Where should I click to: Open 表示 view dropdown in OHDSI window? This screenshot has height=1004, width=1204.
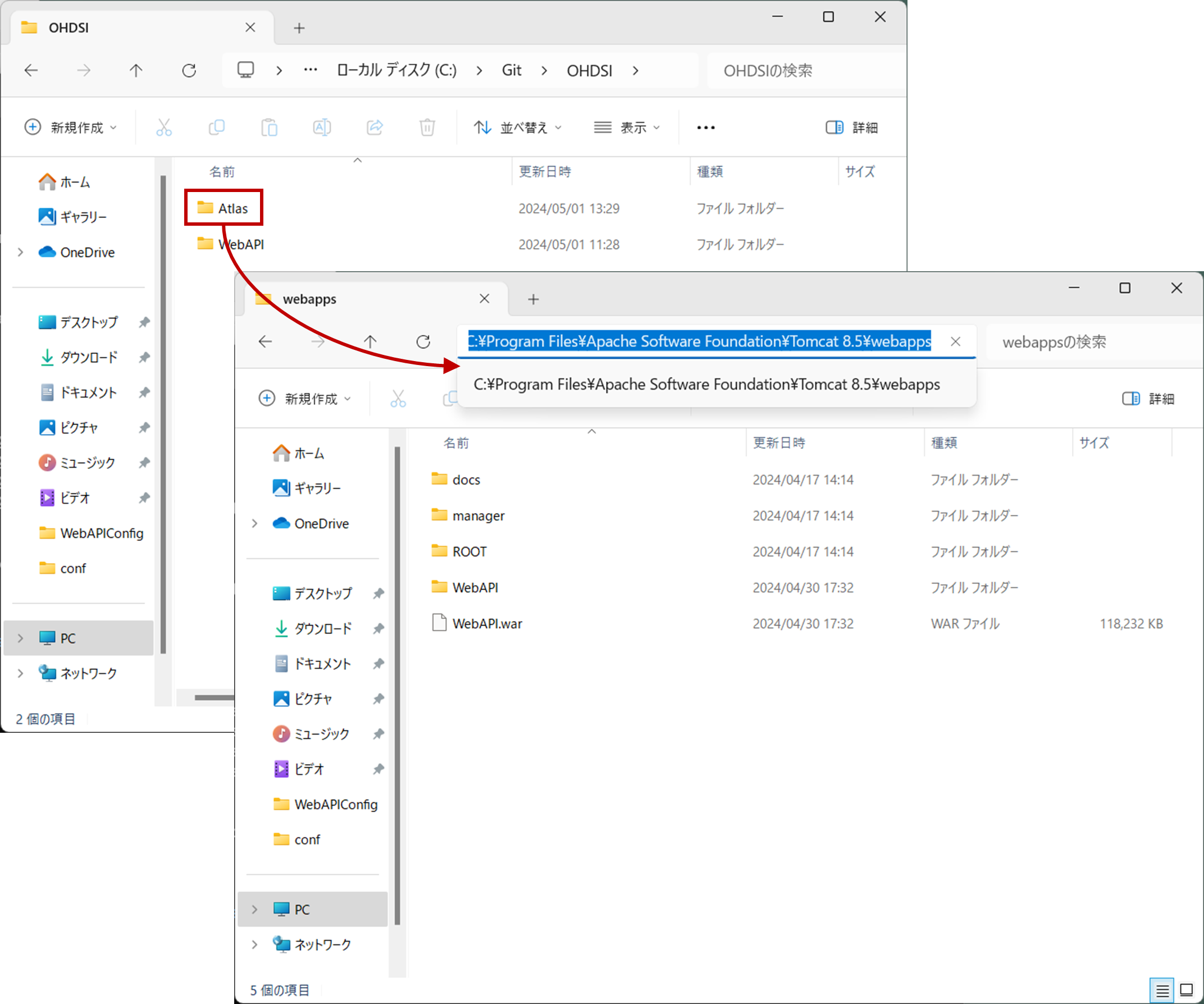tap(627, 127)
